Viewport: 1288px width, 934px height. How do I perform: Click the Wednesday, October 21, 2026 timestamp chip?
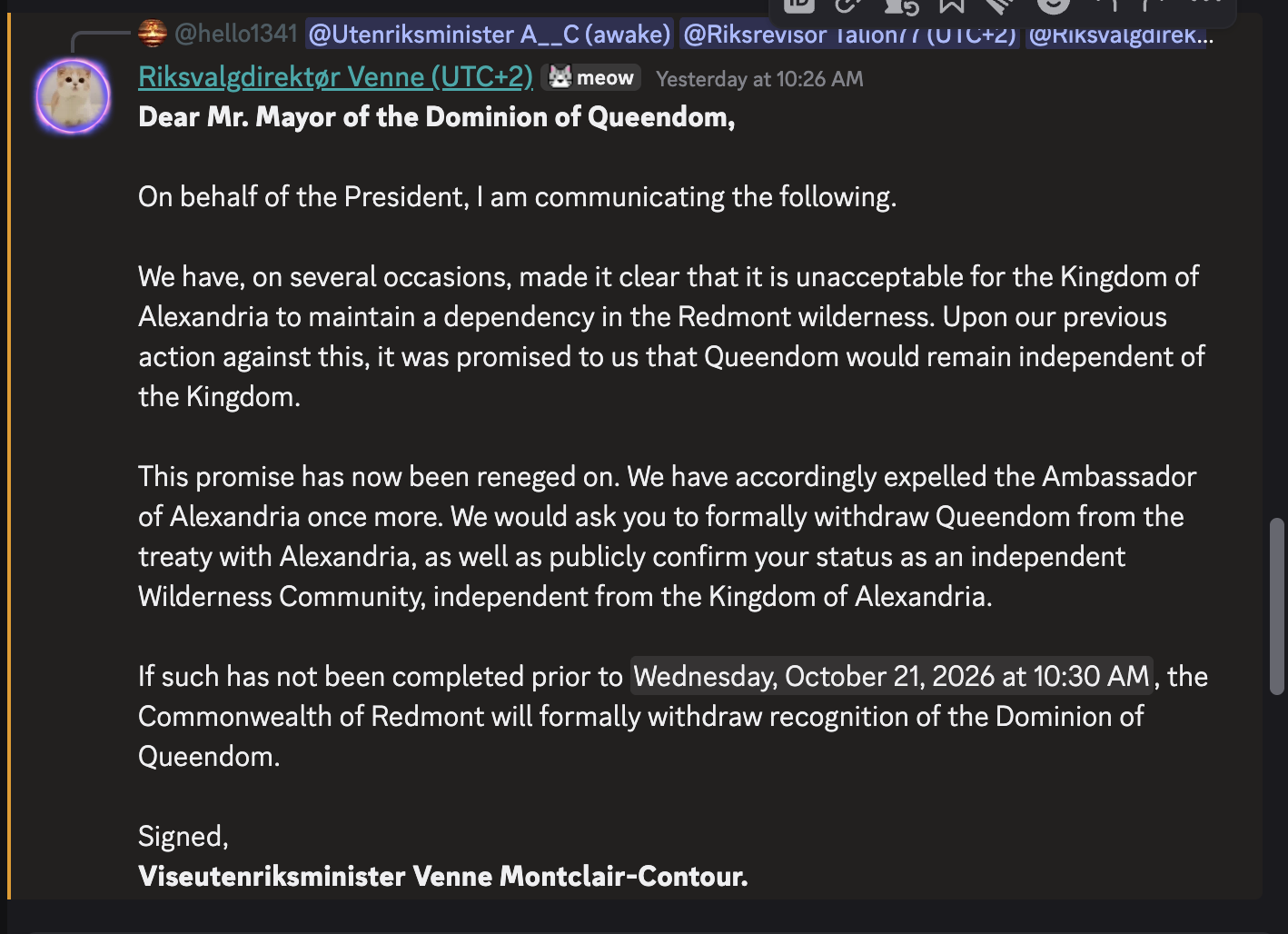pos(891,676)
